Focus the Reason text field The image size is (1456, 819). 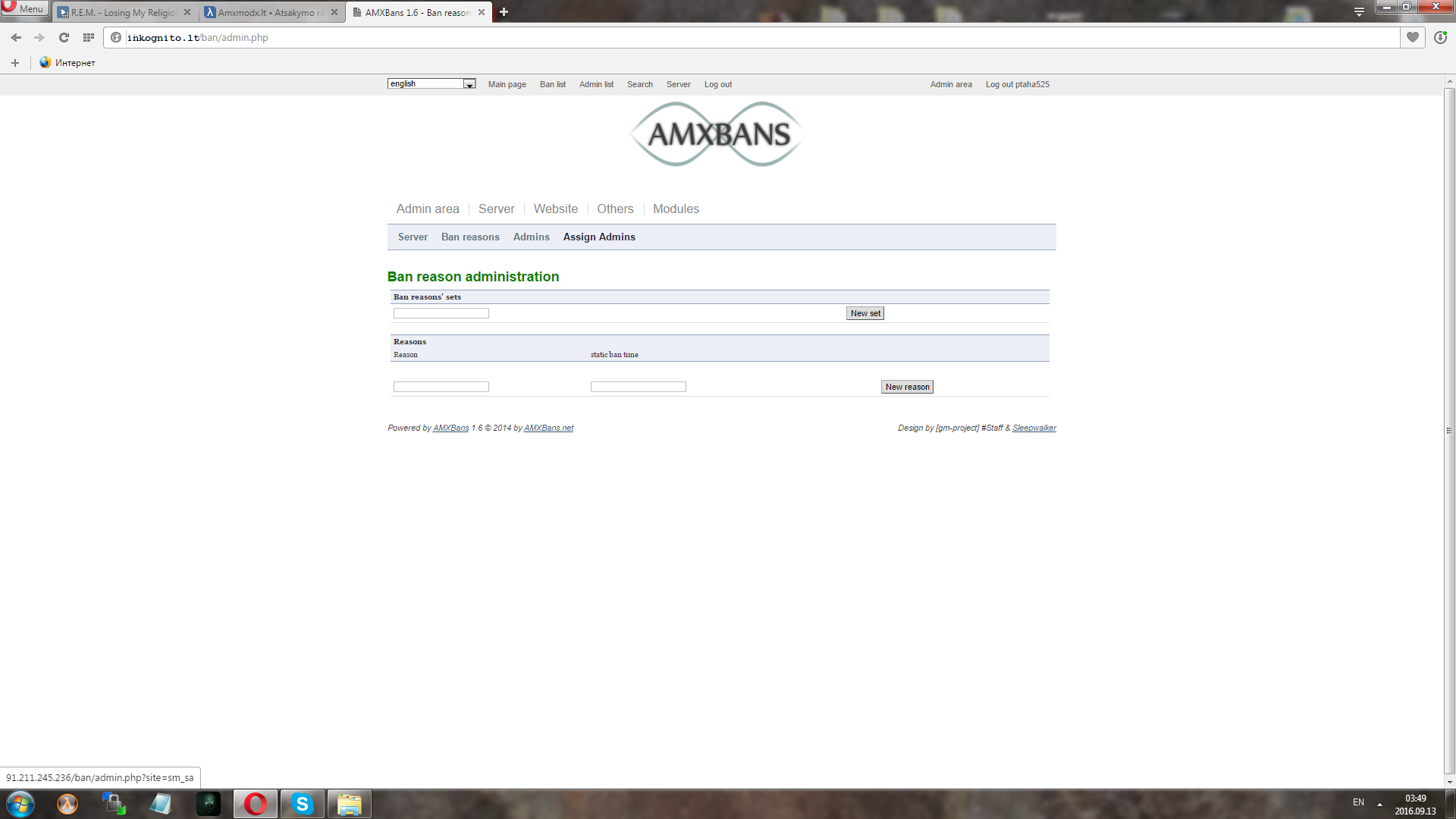coord(441,387)
